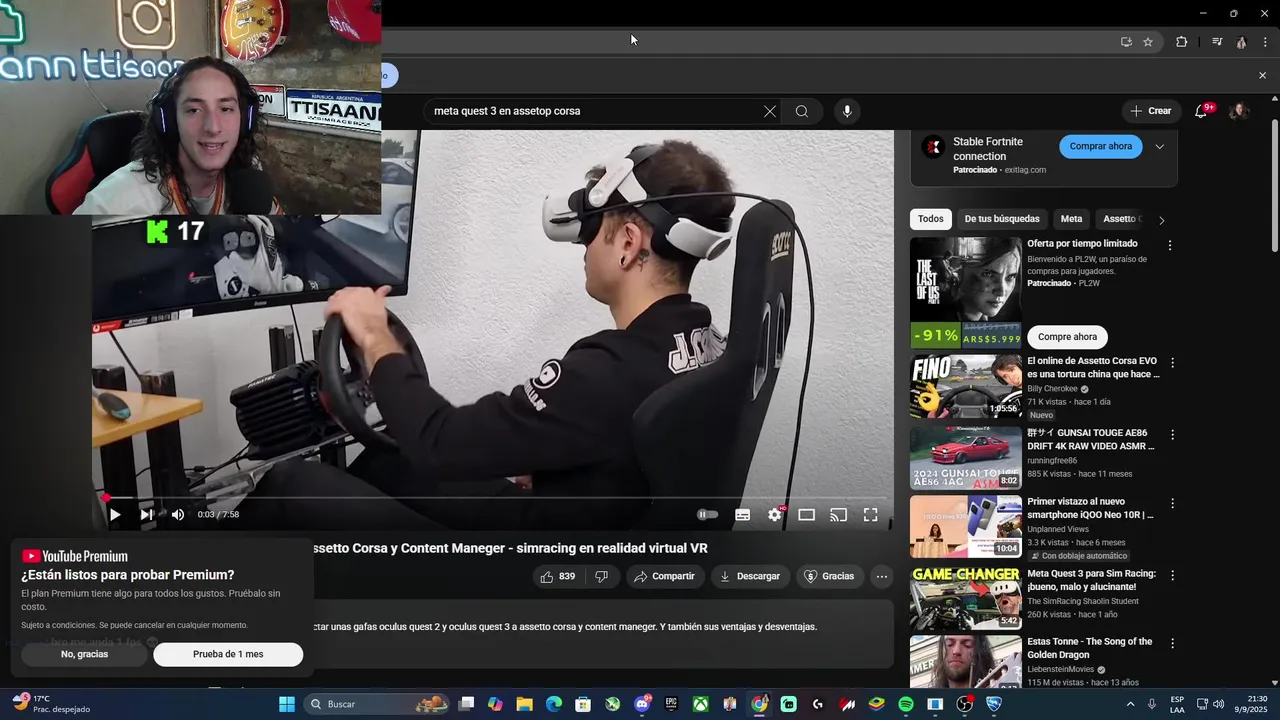1280x720 pixels.
Task: Open Microsoft Edge from the taskbar
Action: [x=554, y=704]
